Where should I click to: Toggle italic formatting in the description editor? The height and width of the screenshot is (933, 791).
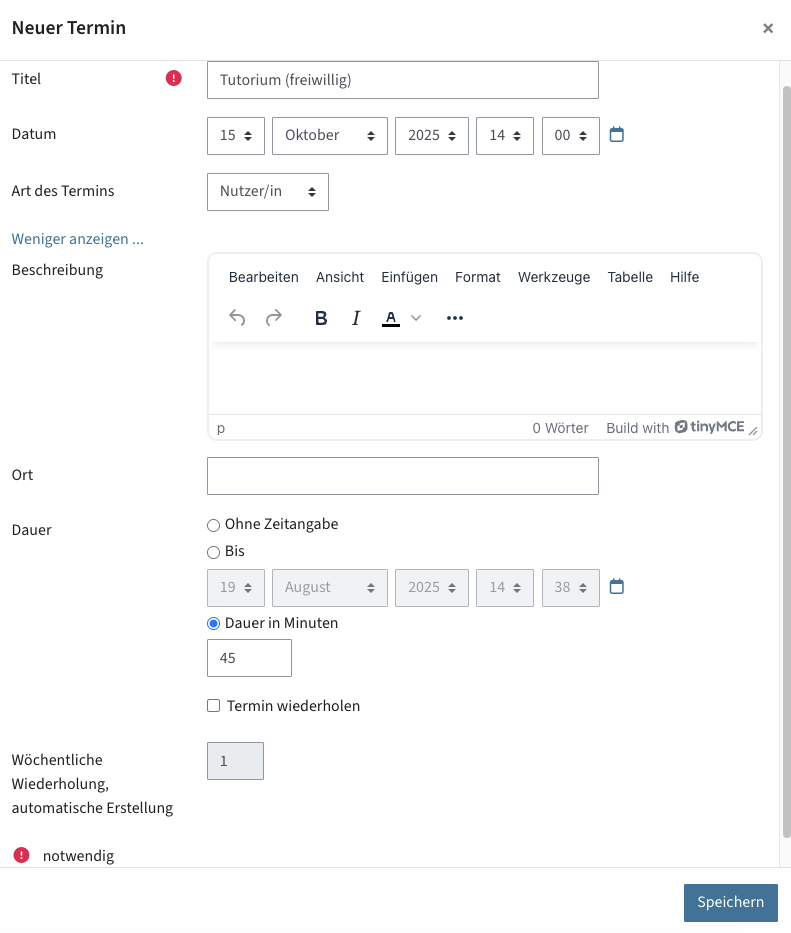(x=356, y=318)
